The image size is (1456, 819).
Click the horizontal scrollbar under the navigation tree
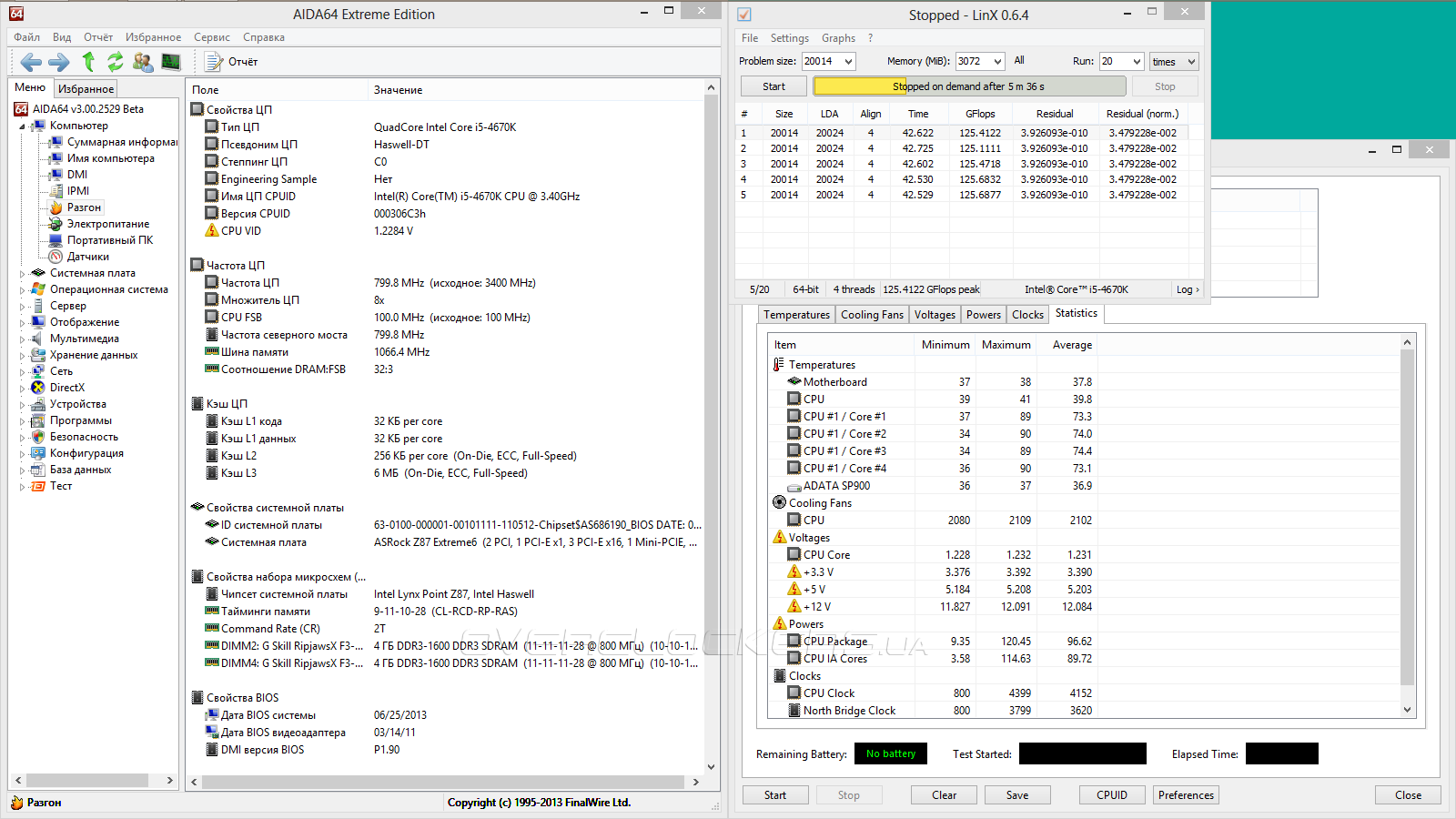coord(86,781)
